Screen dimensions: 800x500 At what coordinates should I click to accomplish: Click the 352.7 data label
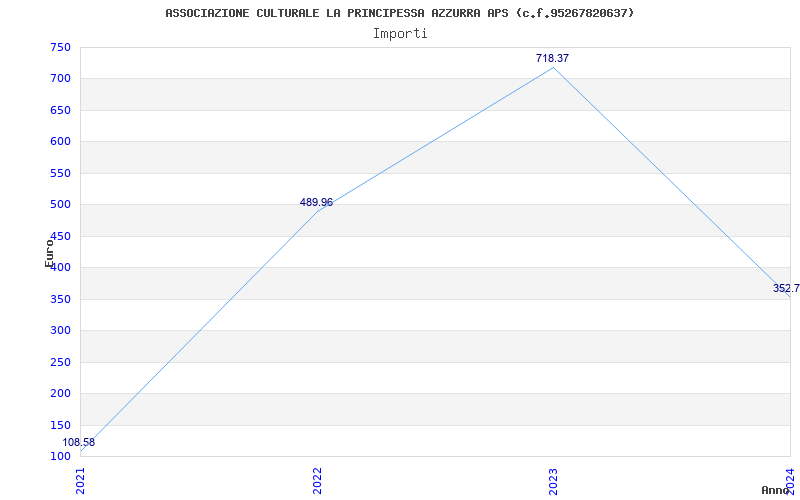(786, 288)
